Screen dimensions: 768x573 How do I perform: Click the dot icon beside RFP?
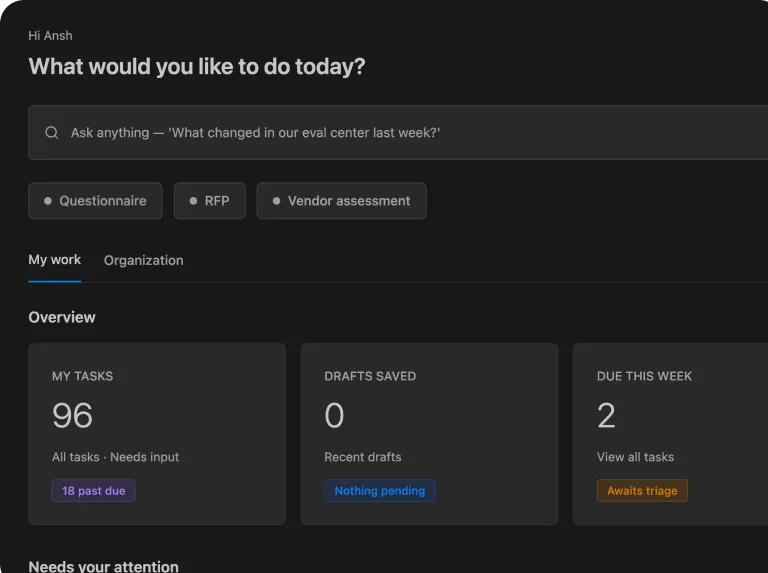click(193, 201)
